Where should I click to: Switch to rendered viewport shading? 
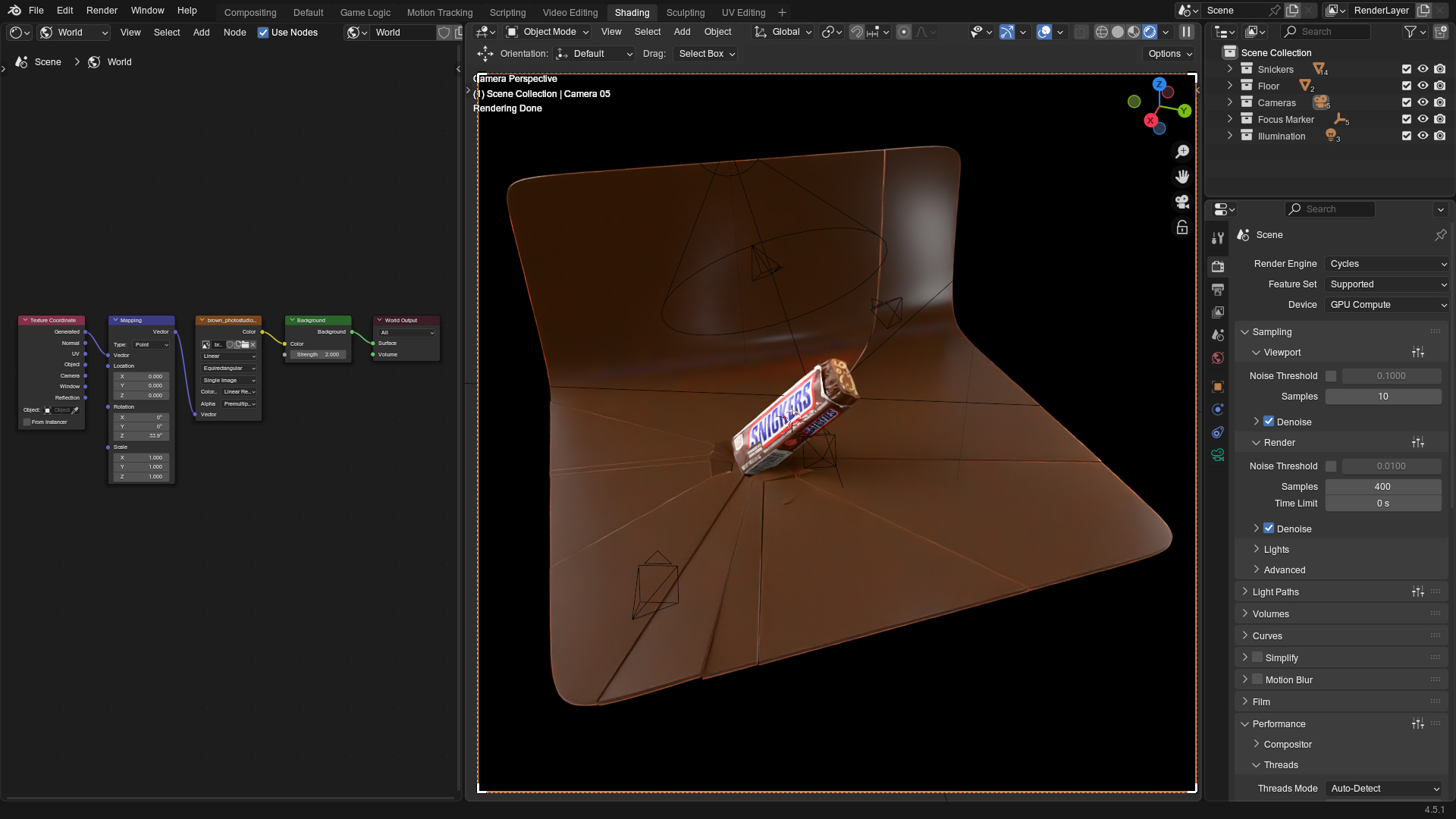(x=1150, y=32)
